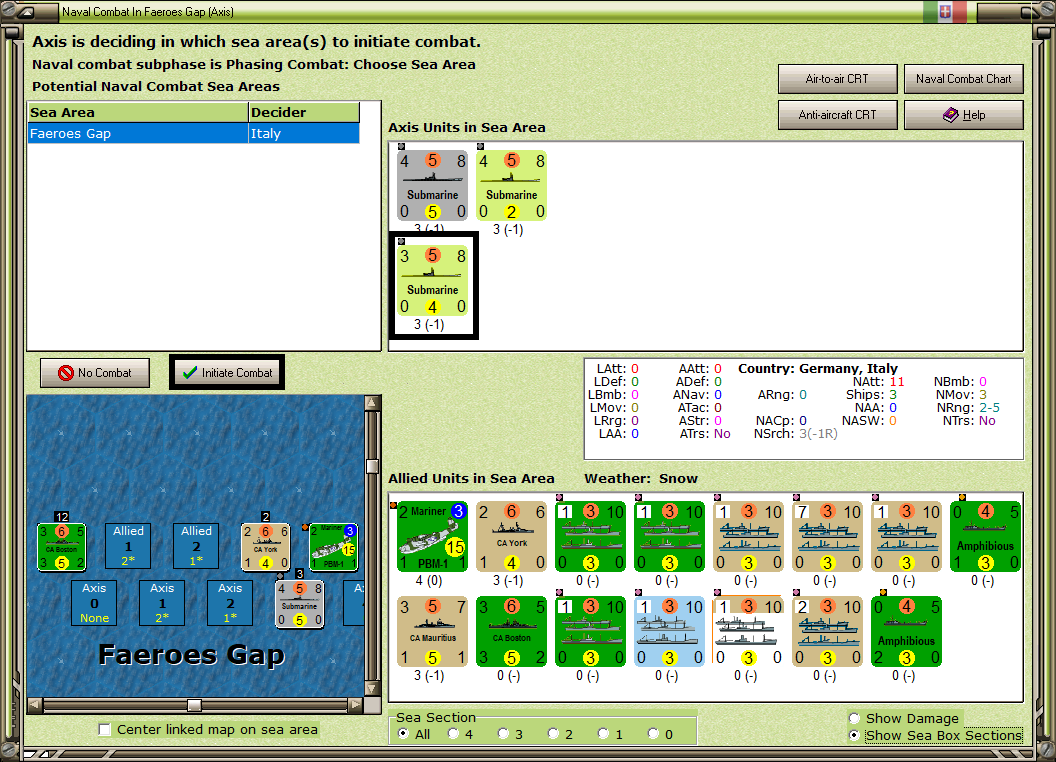
Task: Click the Allied 1 sea-box section on the map
Action: pos(128,546)
